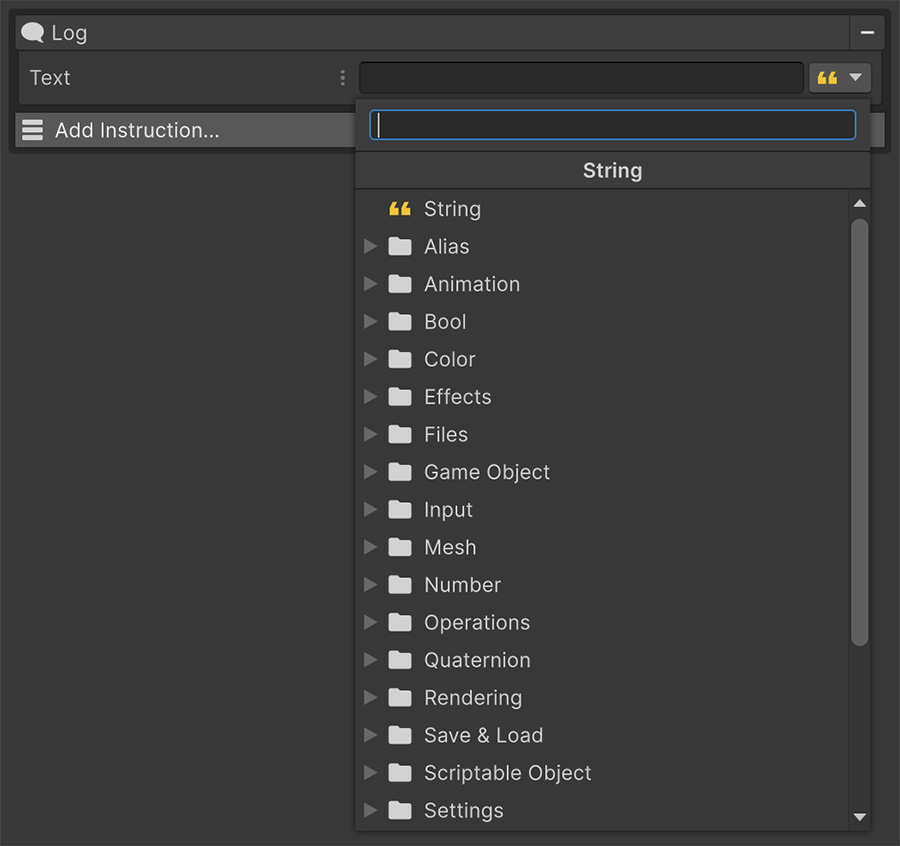Open the string type quote dropdown
The height and width of the screenshot is (846, 900).
tap(839, 77)
